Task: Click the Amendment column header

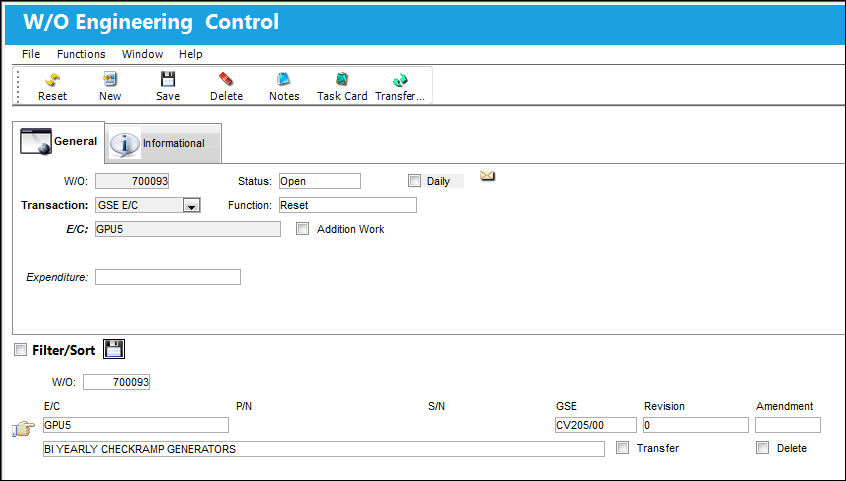Action: pos(784,406)
